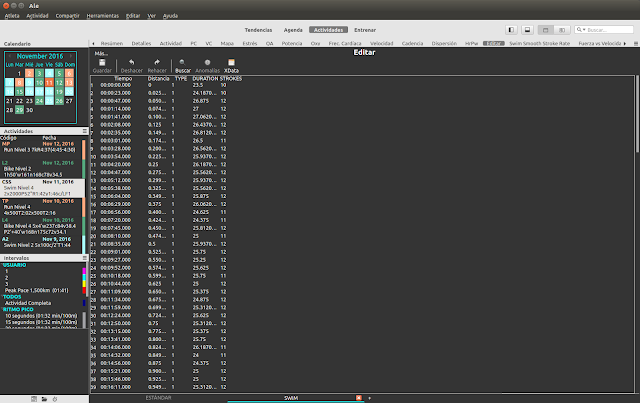This screenshot has width=640, height=403.
Task: Click magenta color swatch of interval 1
Action: tap(84, 271)
